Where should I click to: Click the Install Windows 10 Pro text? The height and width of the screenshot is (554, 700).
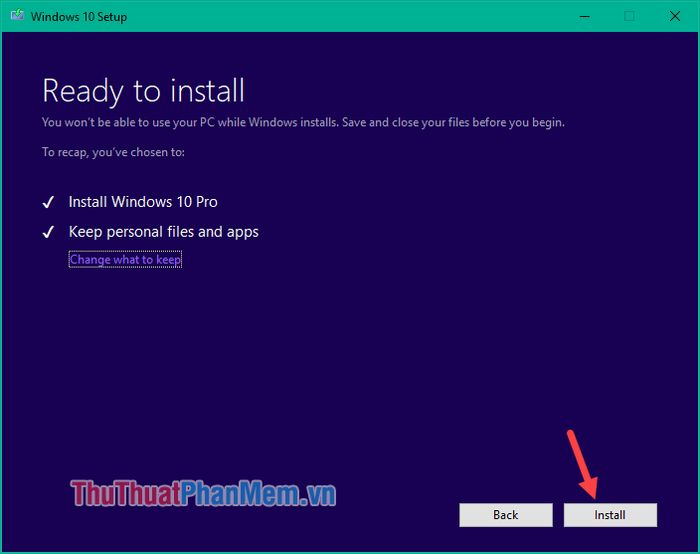143,202
